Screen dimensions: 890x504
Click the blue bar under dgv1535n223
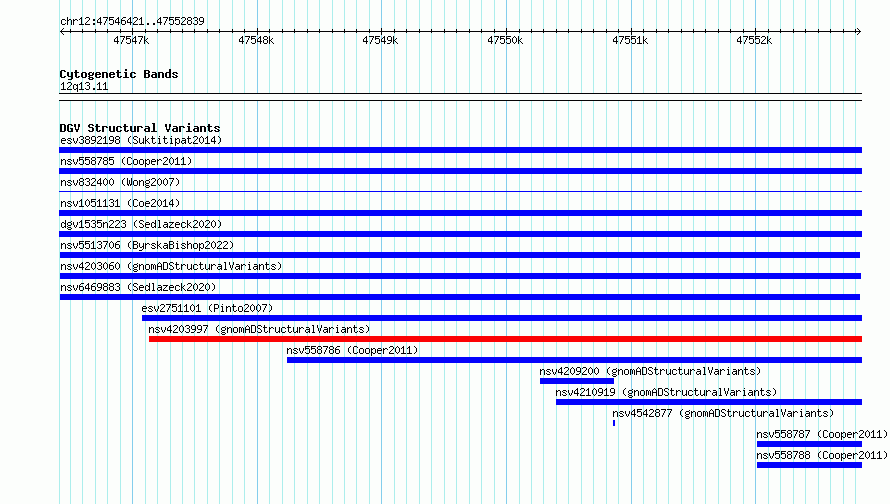(x=460, y=234)
